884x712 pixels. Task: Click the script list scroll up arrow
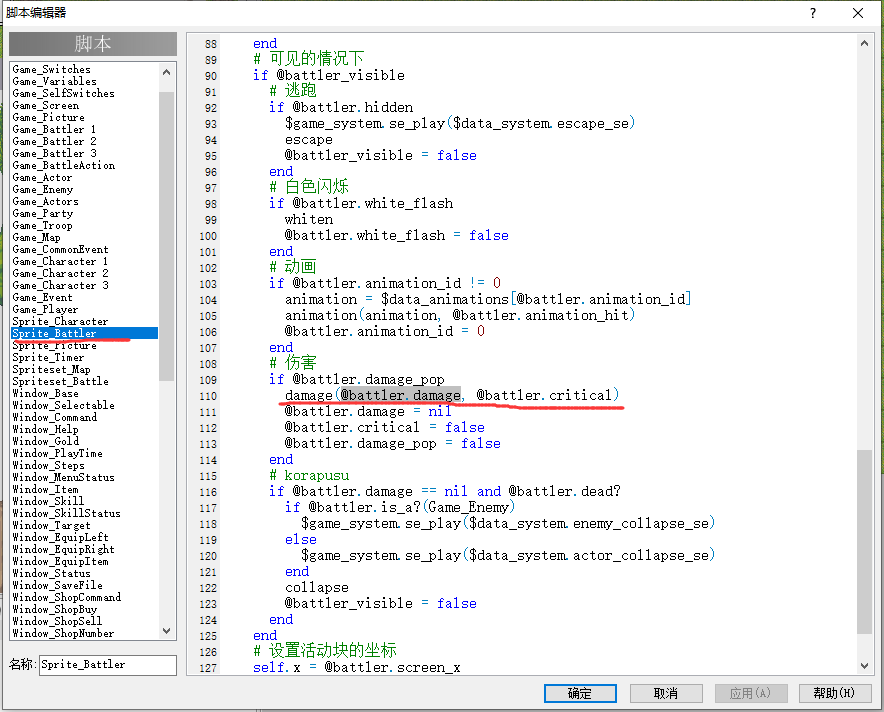click(x=166, y=72)
